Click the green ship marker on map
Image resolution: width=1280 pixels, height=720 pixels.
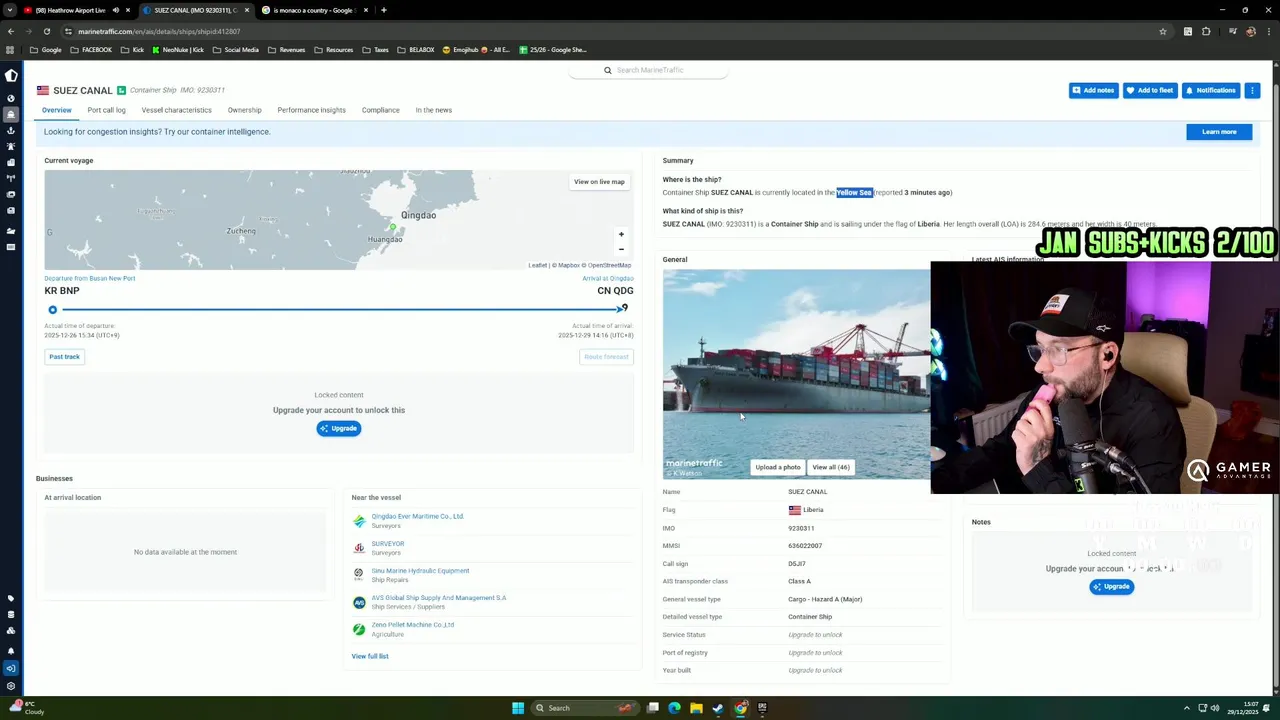pyautogui.click(x=393, y=229)
